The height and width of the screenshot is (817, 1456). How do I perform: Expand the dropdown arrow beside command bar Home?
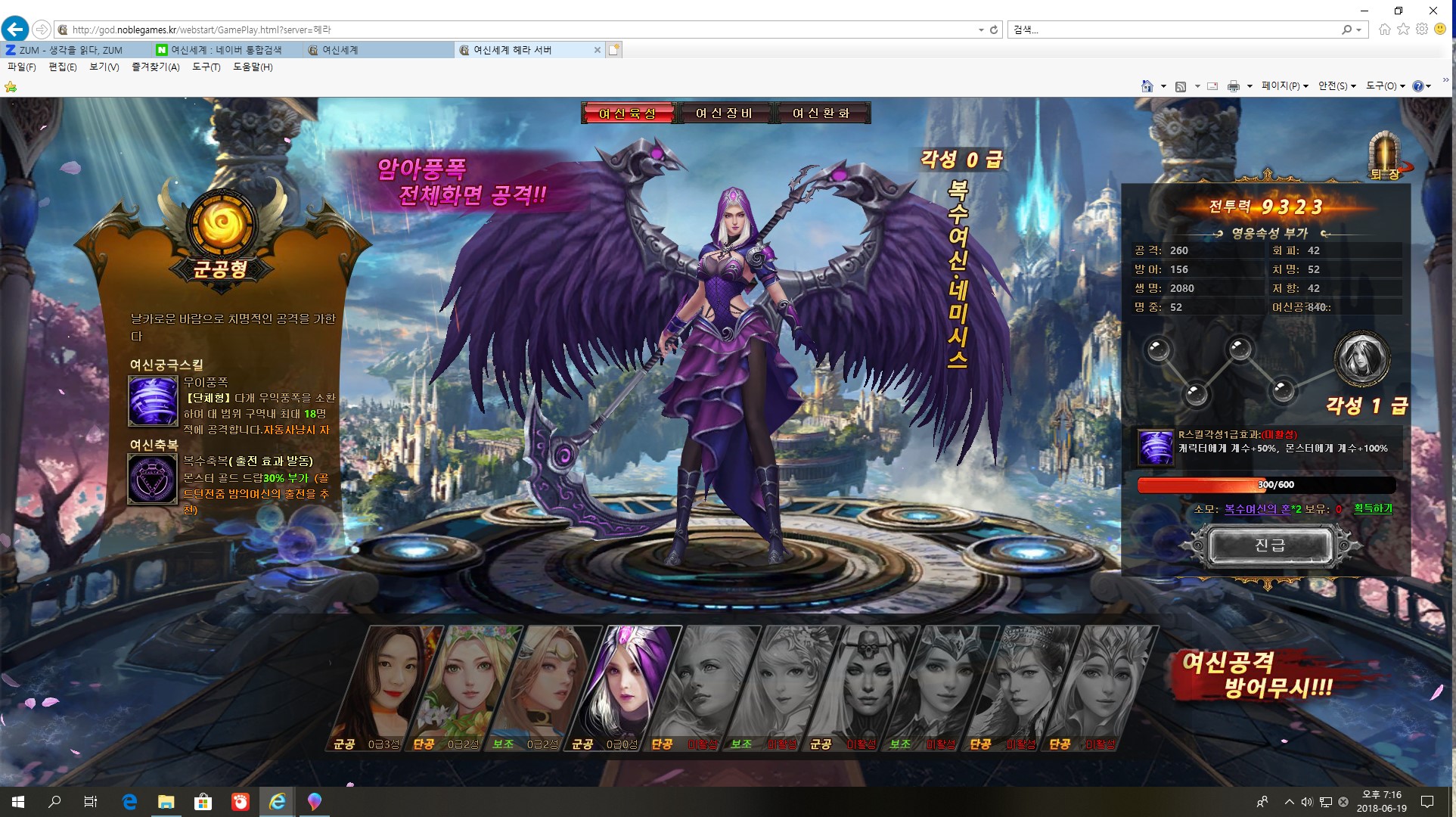(1163, 86)
